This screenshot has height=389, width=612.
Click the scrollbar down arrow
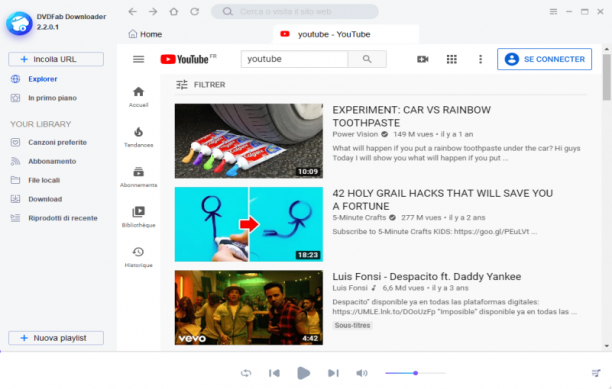[x=607, y=346]
